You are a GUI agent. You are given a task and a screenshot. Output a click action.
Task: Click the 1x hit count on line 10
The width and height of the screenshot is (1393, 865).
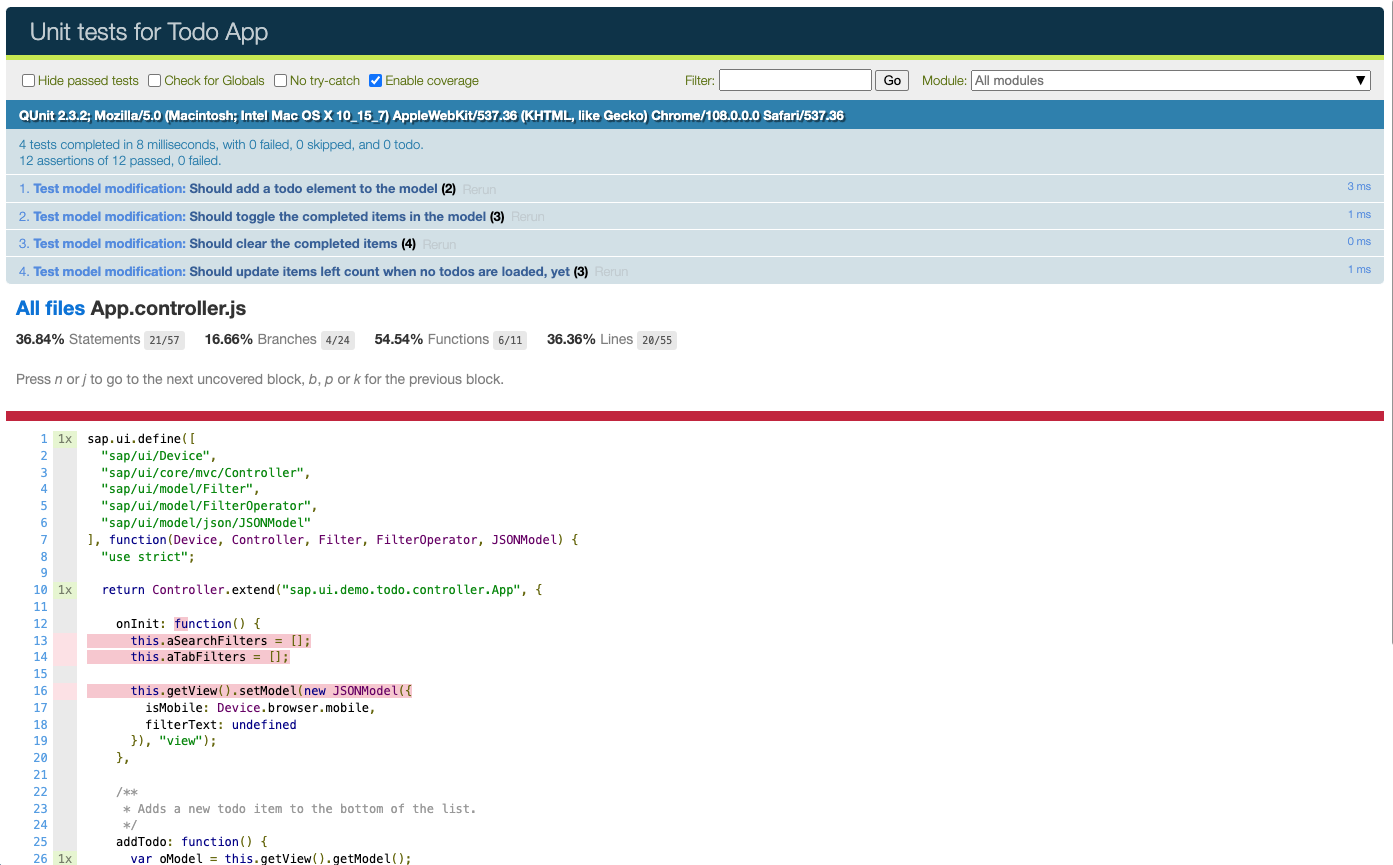[x=65, y=590]
